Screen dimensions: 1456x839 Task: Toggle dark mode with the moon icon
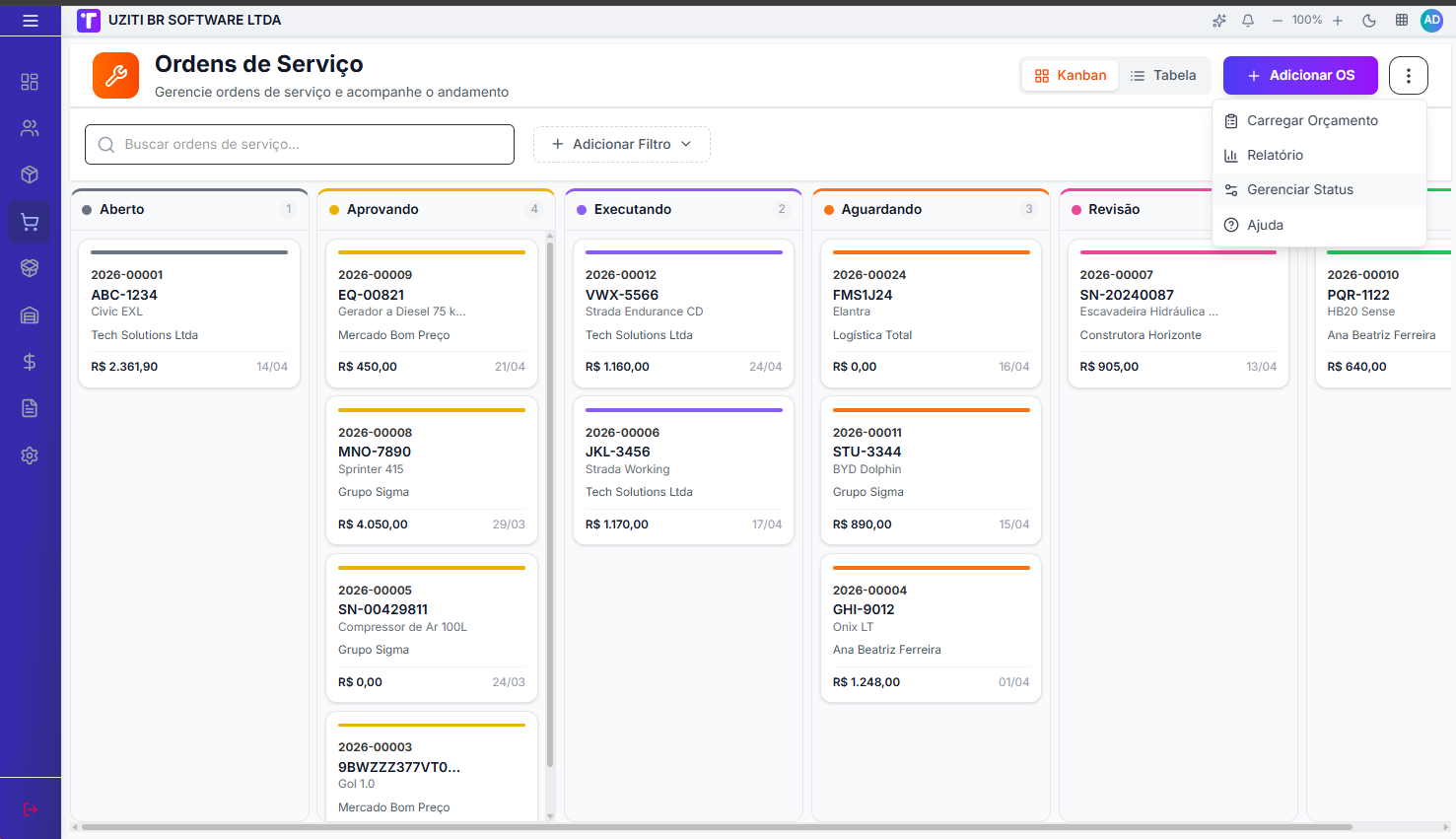1369,20
